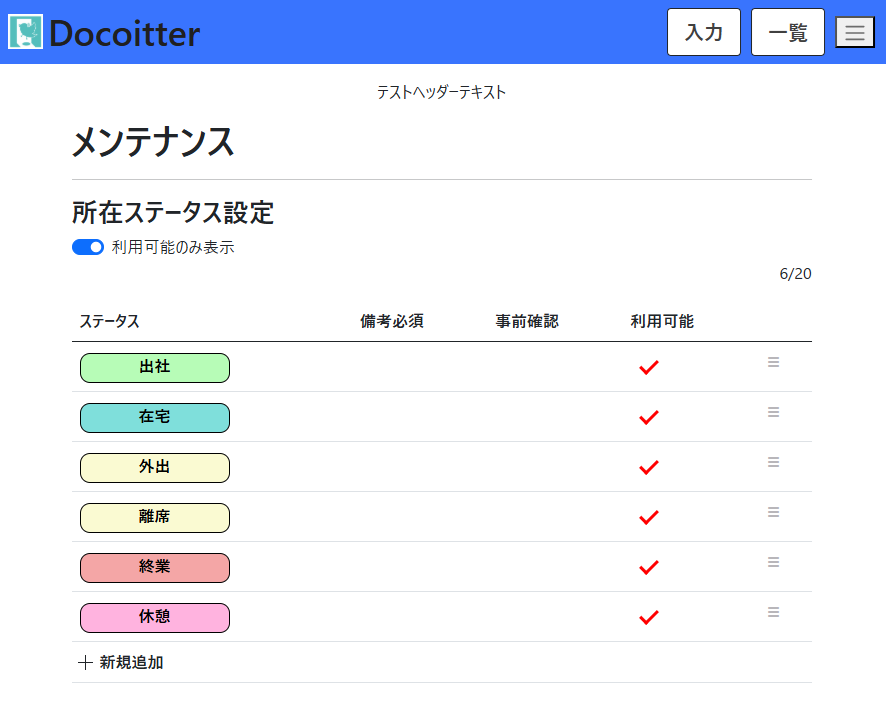Click the drag handle for 外出 row
Screen dimensions: 886x708
(773, 462)
